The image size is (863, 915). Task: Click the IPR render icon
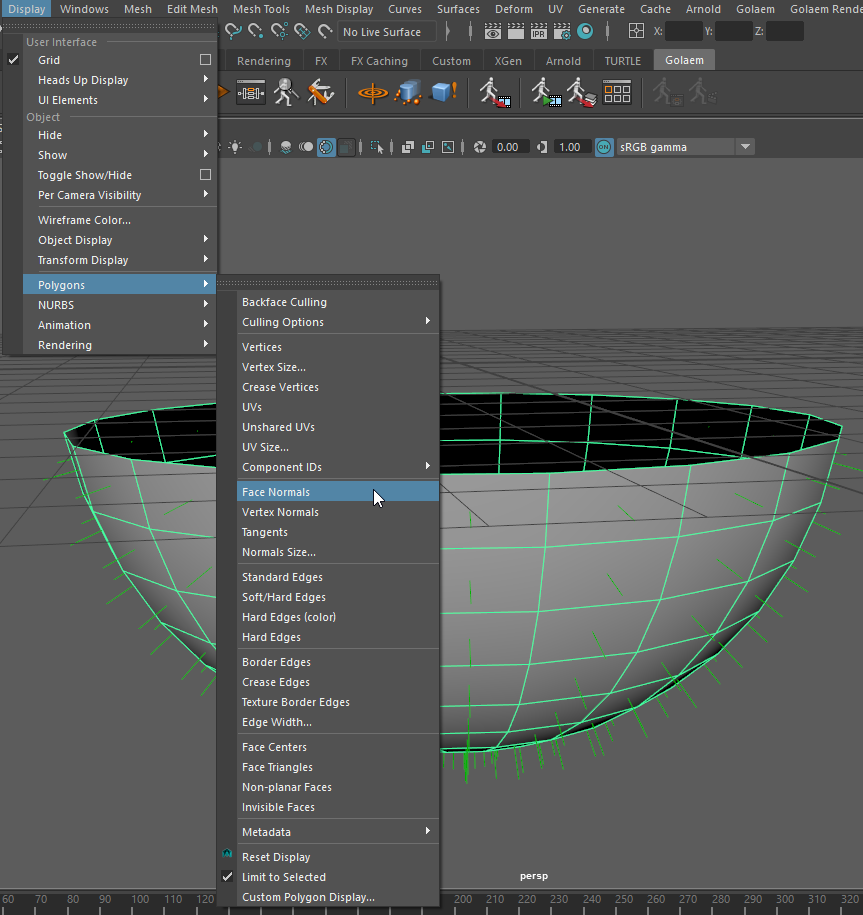[x=538, y=32]
